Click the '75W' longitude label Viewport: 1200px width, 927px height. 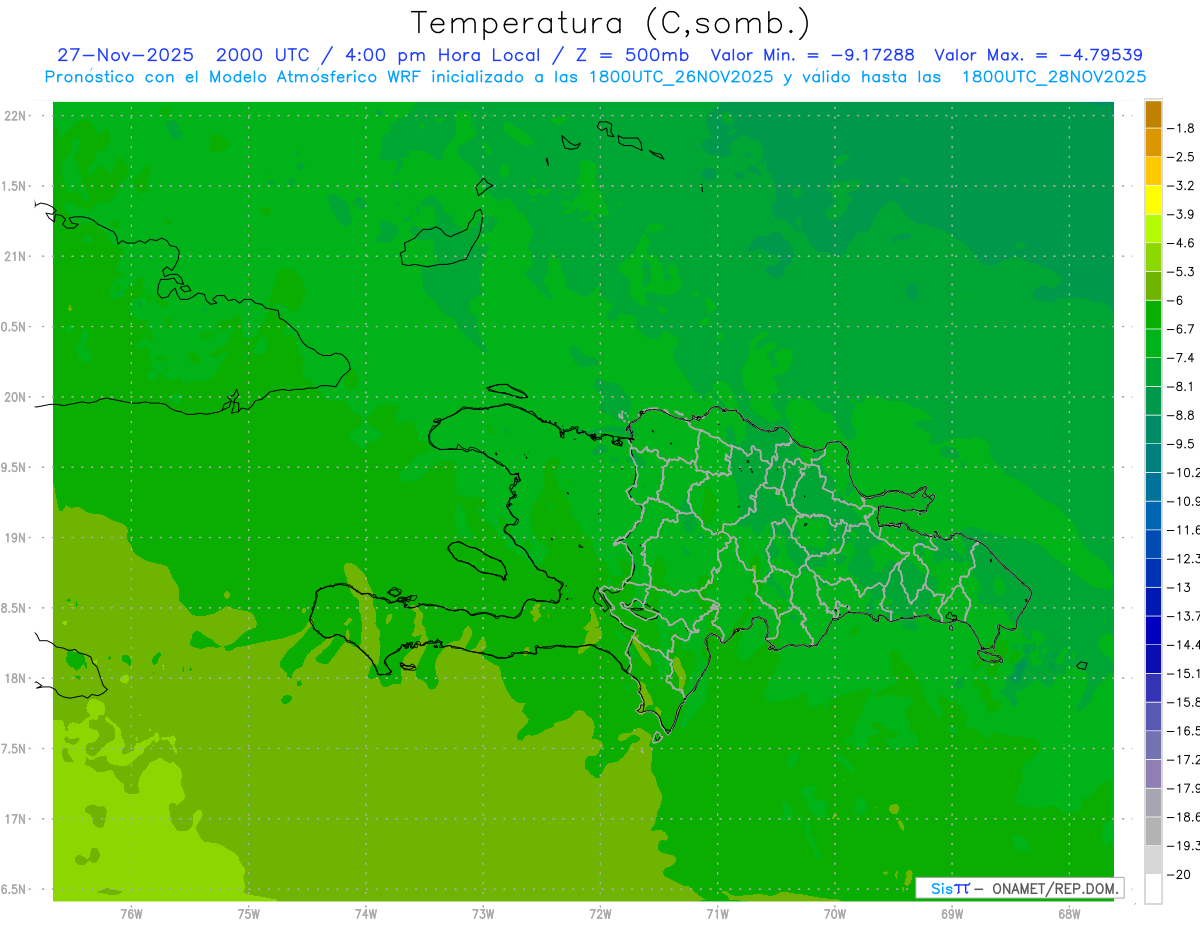pos(249,914)
